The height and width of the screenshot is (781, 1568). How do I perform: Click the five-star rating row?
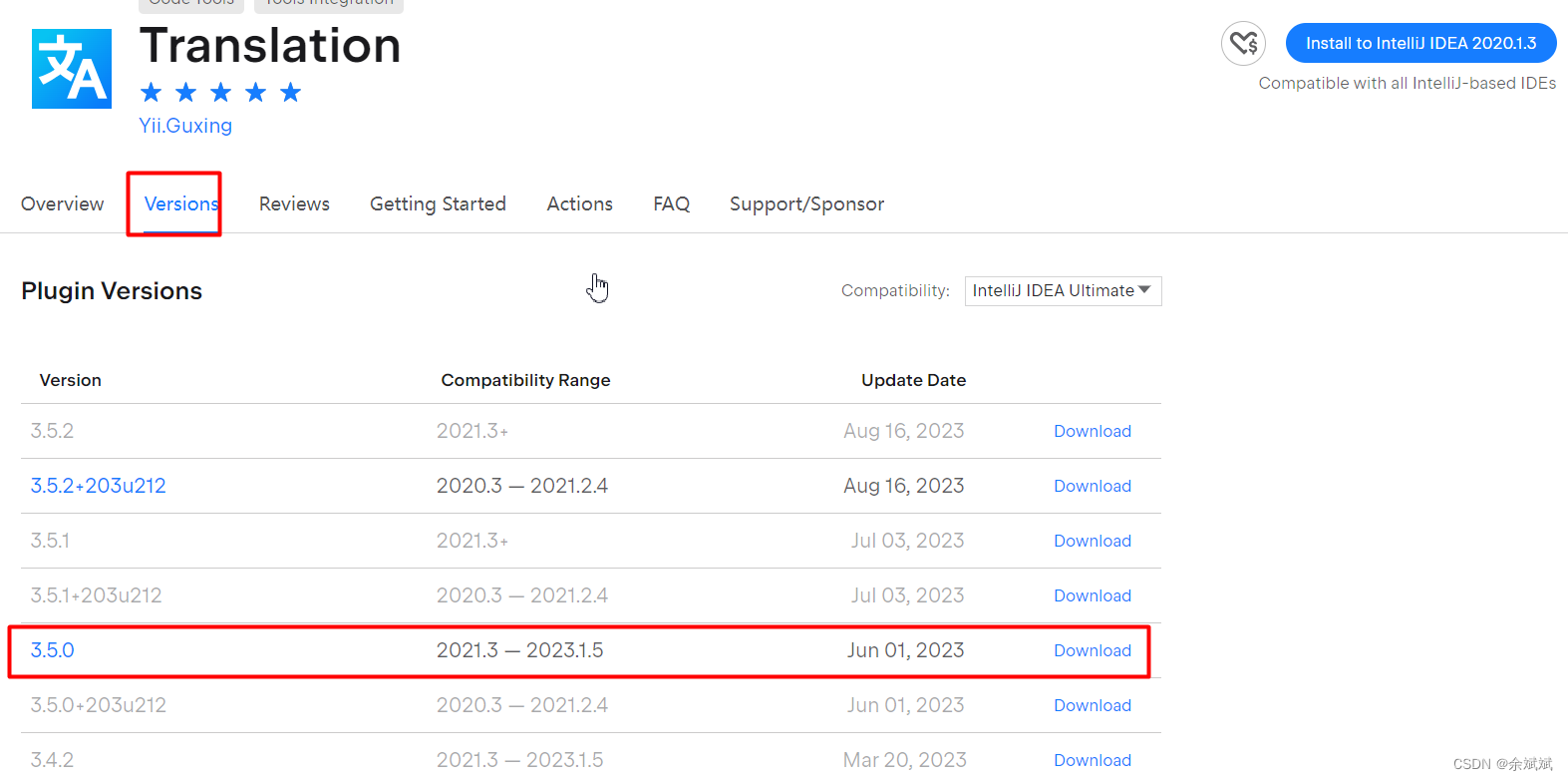click(220, 93)
